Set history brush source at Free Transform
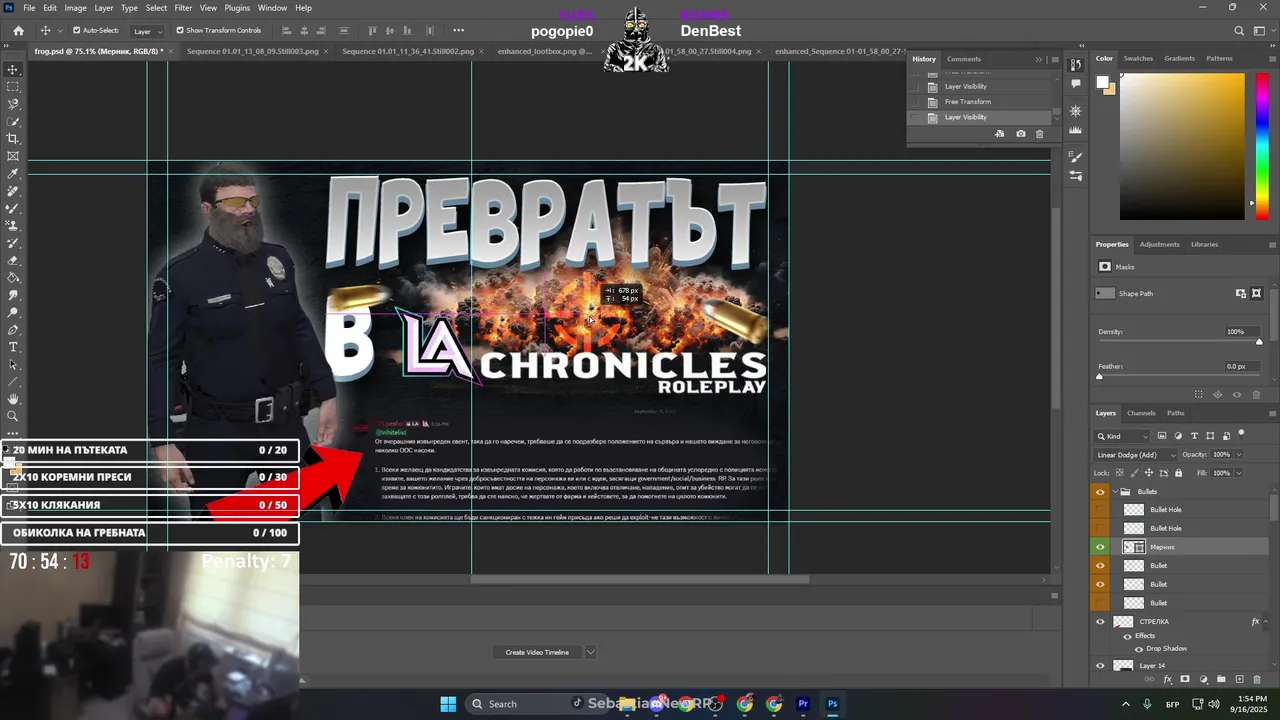The width and height of the screenshot is (1280, 720). point(915,102)
